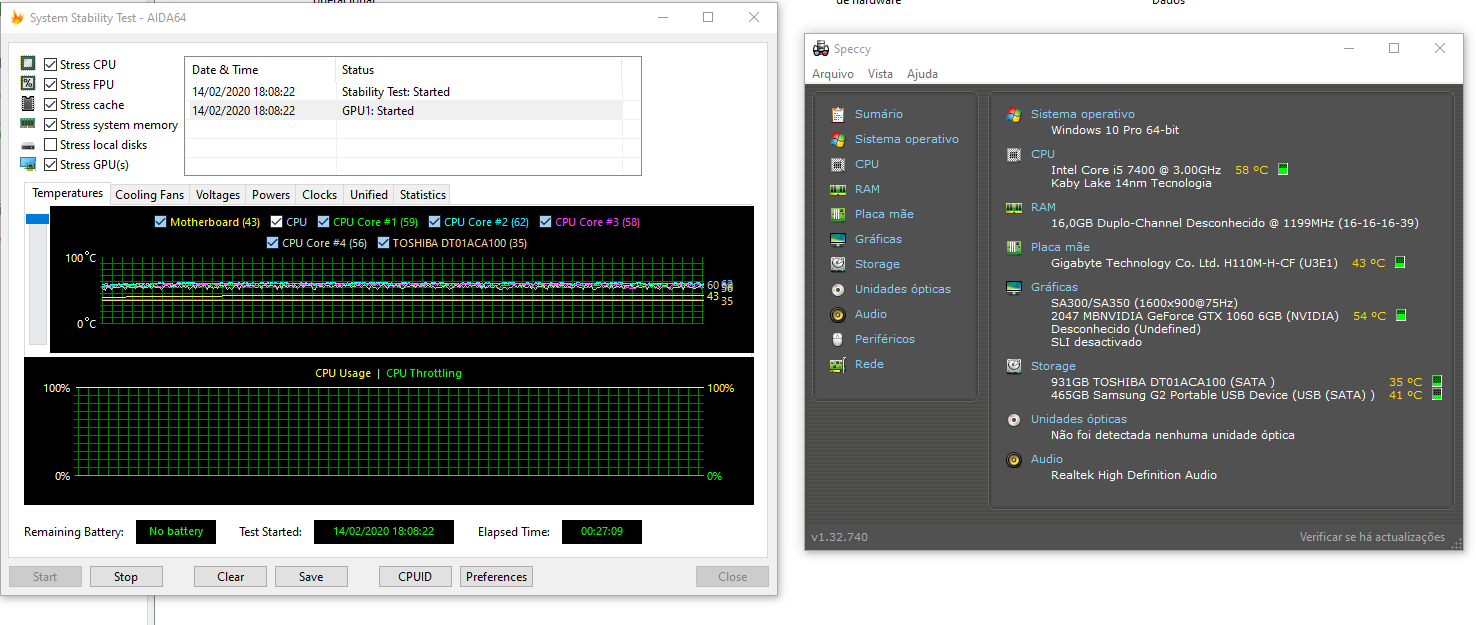Image resolution: width=1476 pixels, height=625 pixels.
Task: Click the Clear button
Action: point(231,576)
